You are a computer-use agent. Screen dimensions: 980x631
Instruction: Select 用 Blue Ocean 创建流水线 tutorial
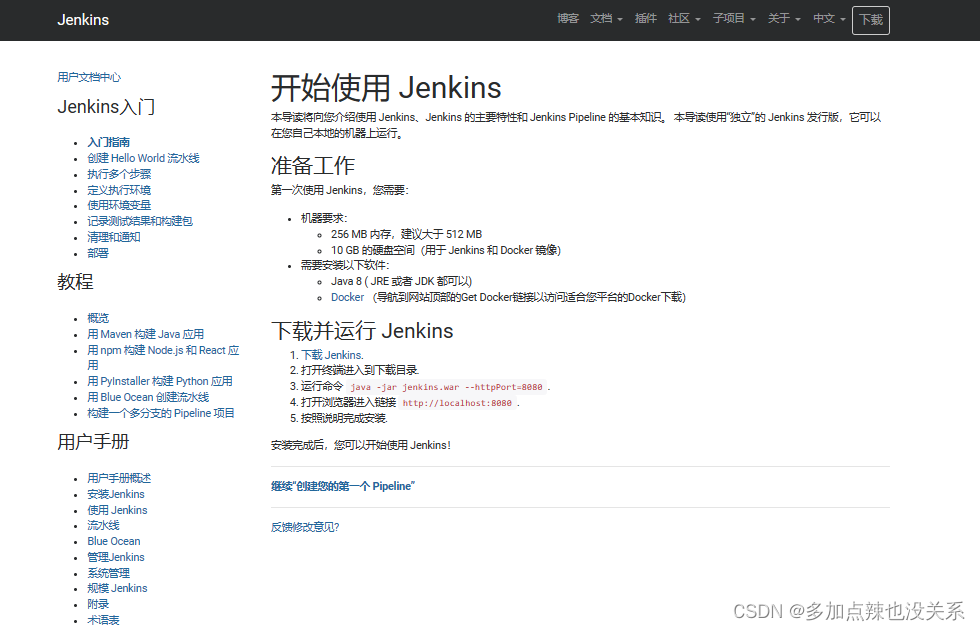click(x=148, y=397)
